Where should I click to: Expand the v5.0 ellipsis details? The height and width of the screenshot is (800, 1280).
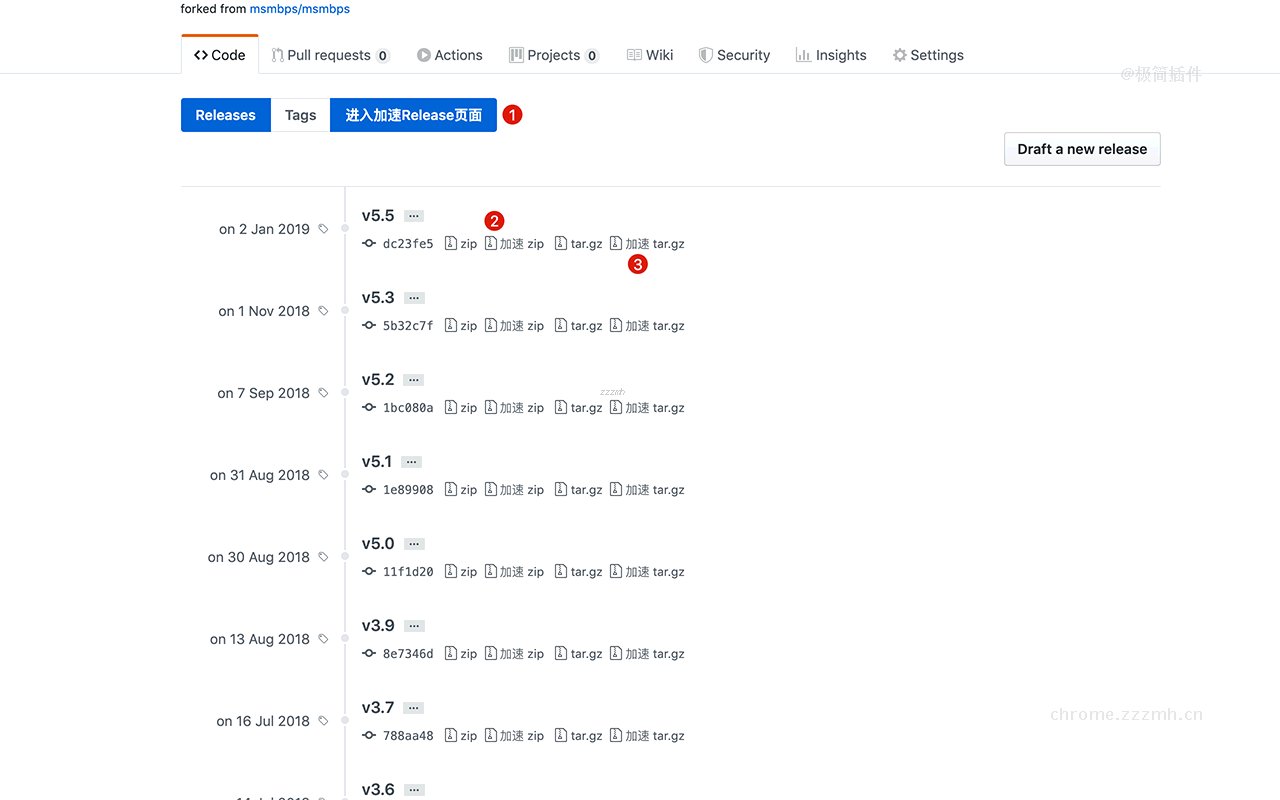click(414, 544)
